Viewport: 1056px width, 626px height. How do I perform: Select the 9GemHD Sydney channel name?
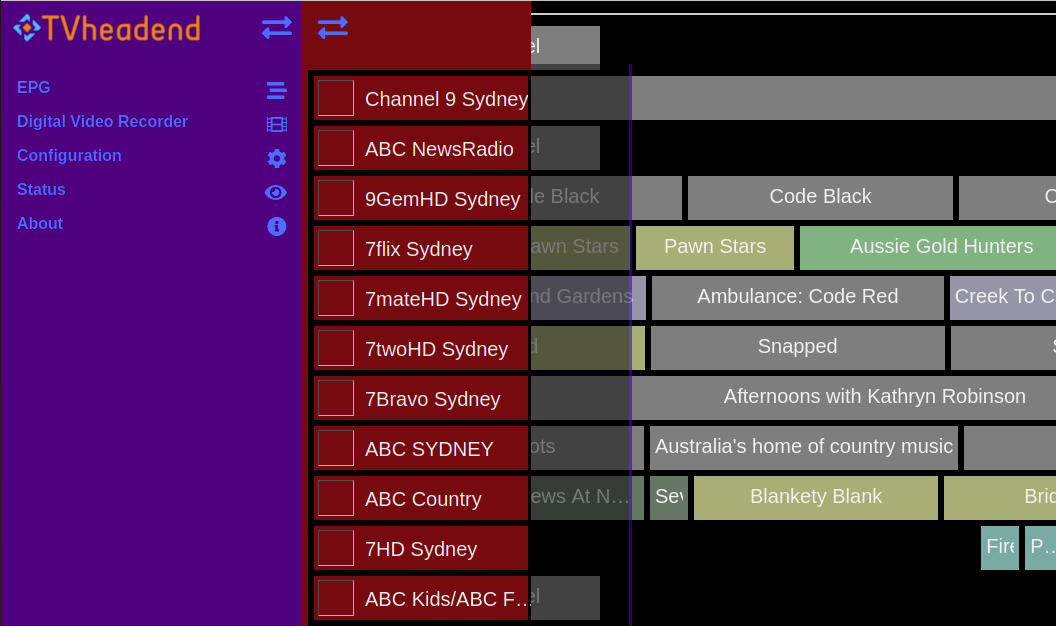(442, 199)
